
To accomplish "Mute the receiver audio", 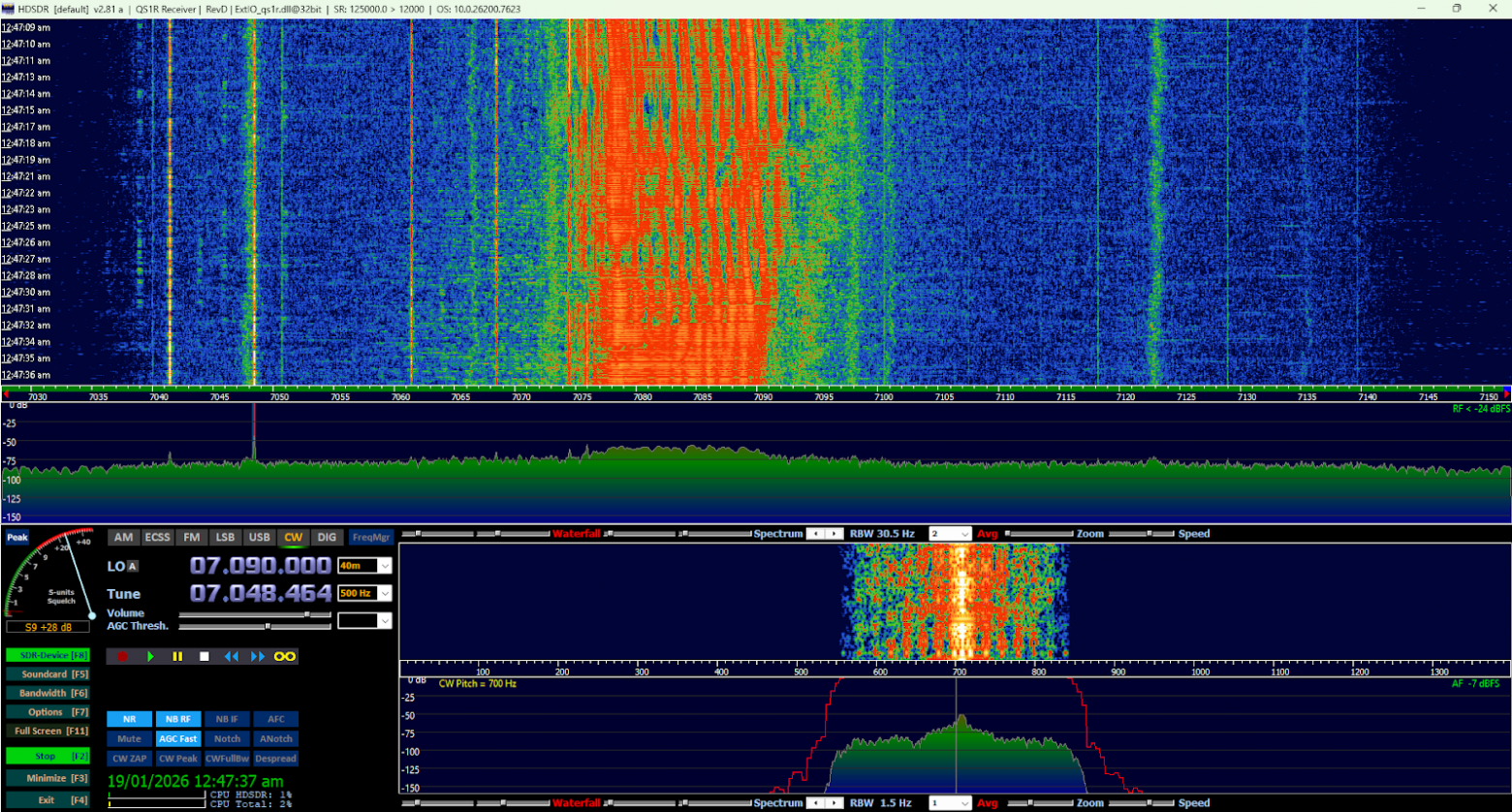I will [x=130, y=738].
